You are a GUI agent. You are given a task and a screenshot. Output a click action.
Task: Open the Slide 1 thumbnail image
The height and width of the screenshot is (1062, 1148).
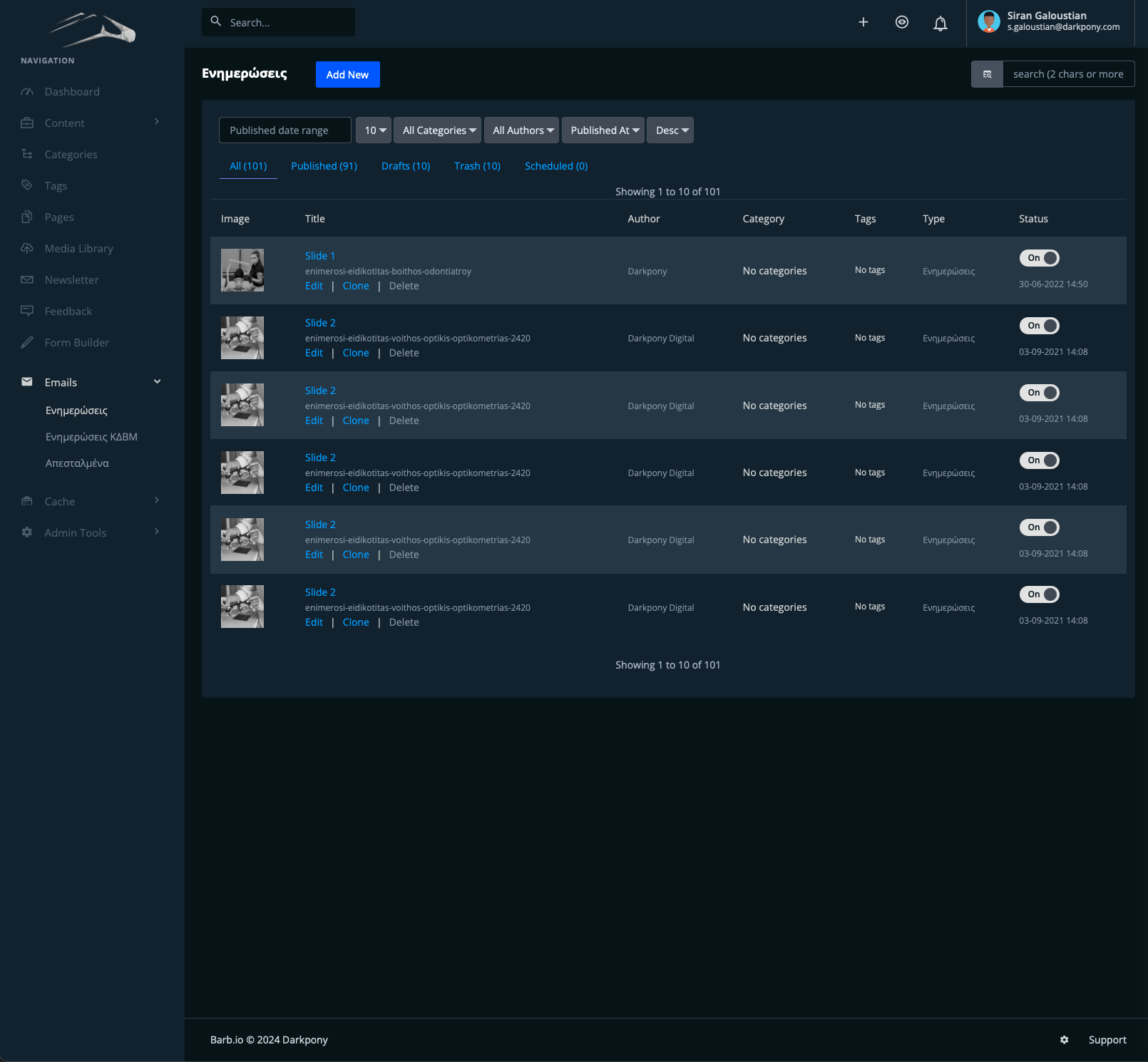242,270
